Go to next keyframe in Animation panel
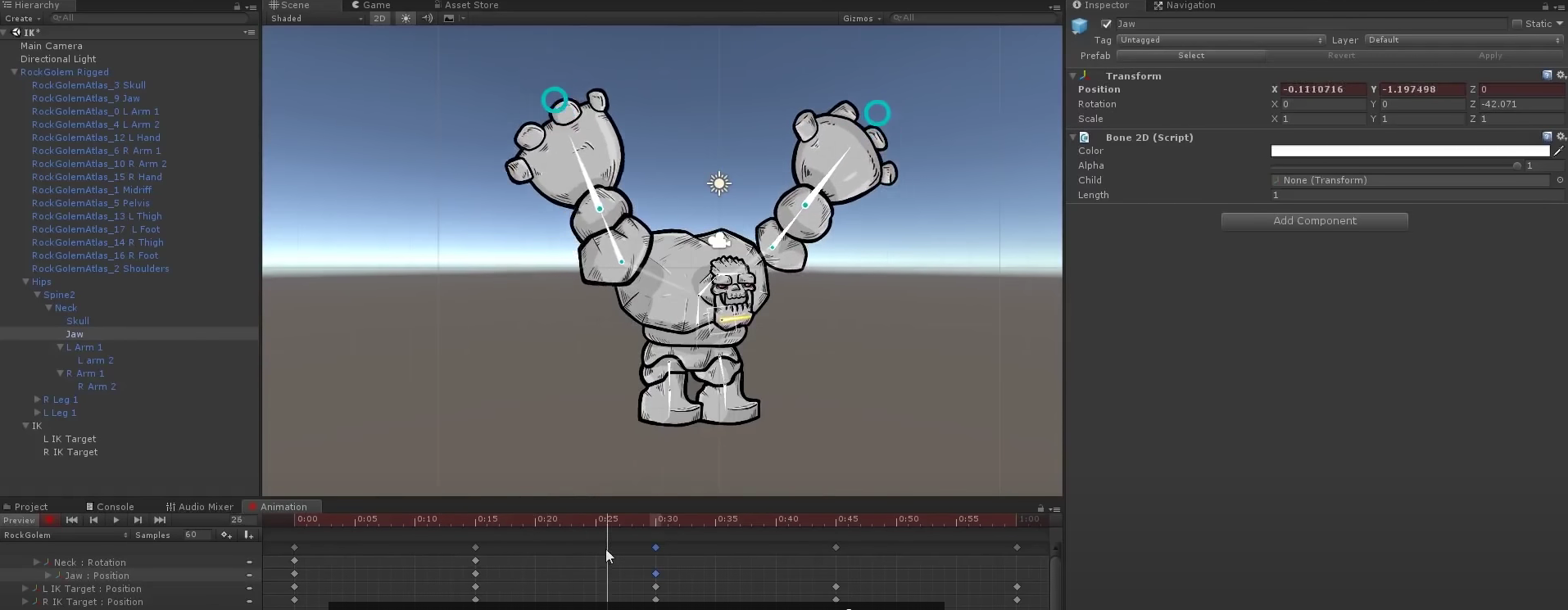Image resolution: width=1568 pixels, height=610 pixels. pos(138,520)
